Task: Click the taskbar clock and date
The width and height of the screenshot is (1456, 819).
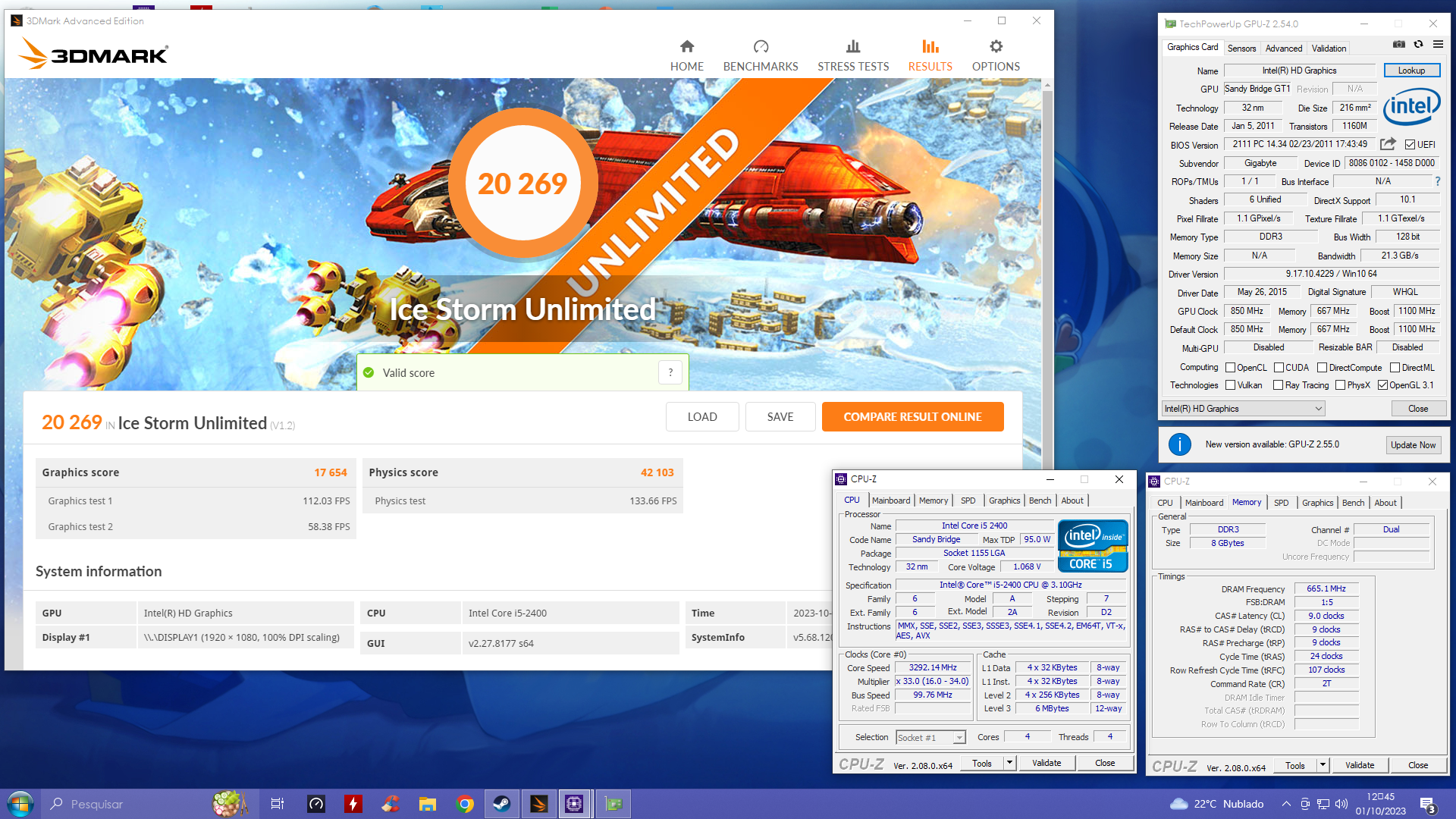Action: pyautogui.click(x=1380, y=804)
